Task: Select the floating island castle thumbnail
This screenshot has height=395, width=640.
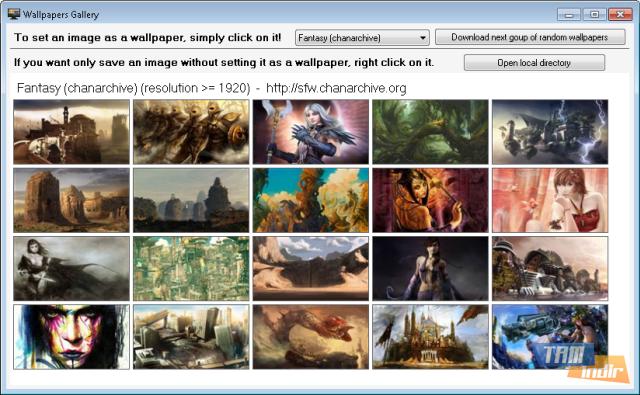Action: [430, 337]
